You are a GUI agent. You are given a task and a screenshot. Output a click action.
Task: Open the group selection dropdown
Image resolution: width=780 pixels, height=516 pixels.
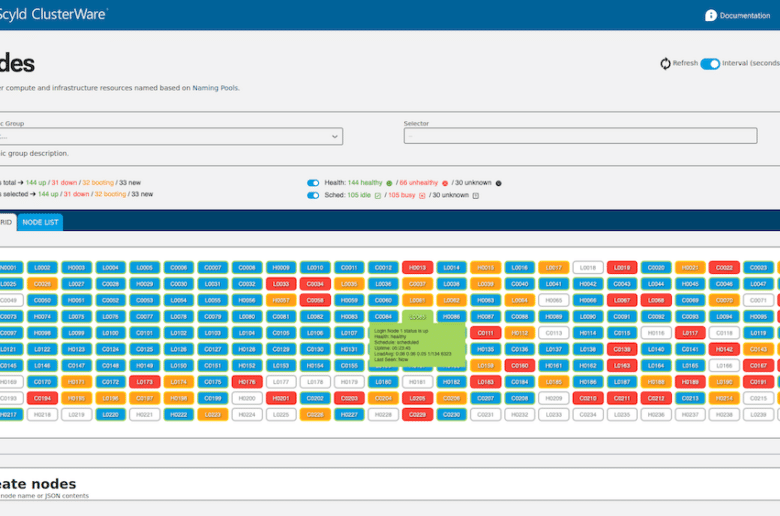tap(171, 136)
